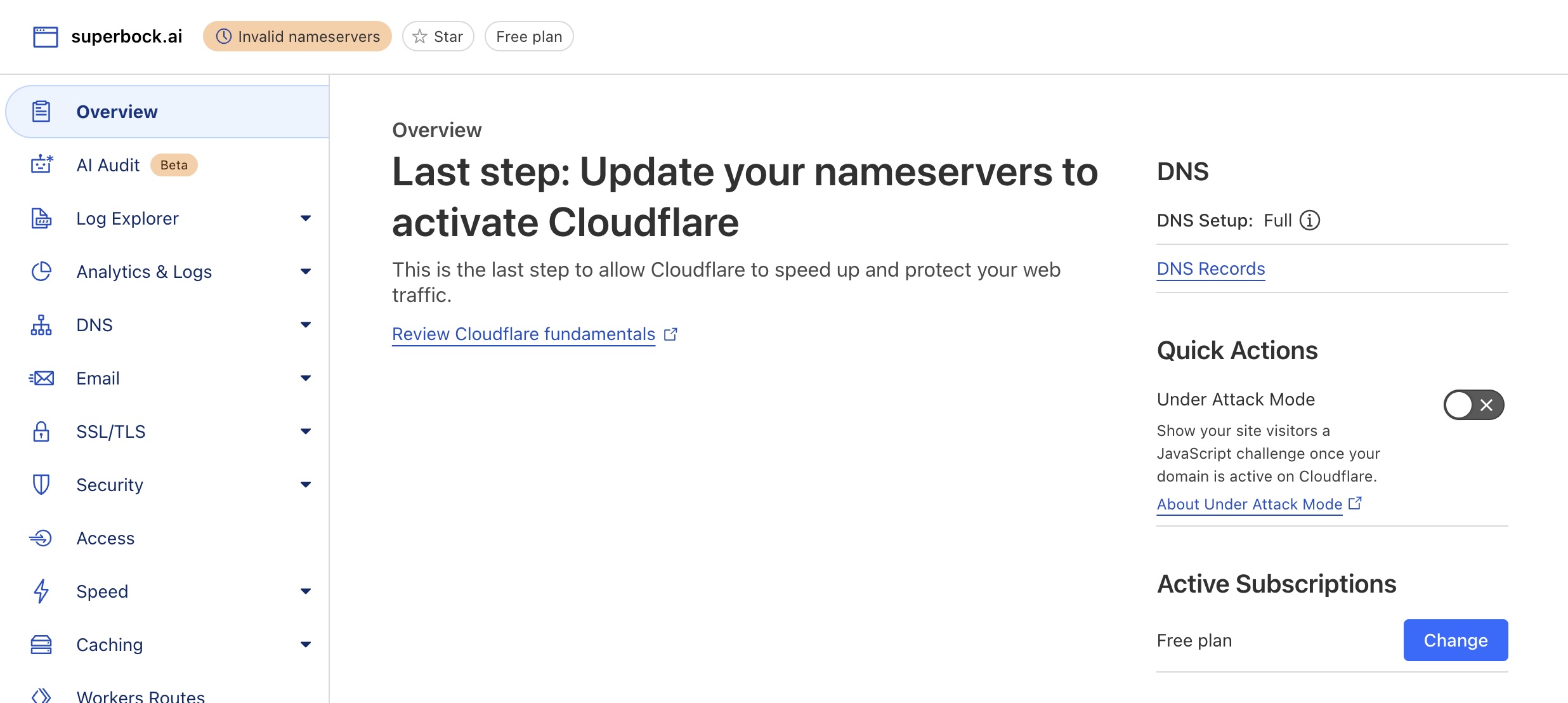The width and height of the screenshot is (1568, 703).
Task: Click the star icon in Star button
Action: tap(419, 37)
